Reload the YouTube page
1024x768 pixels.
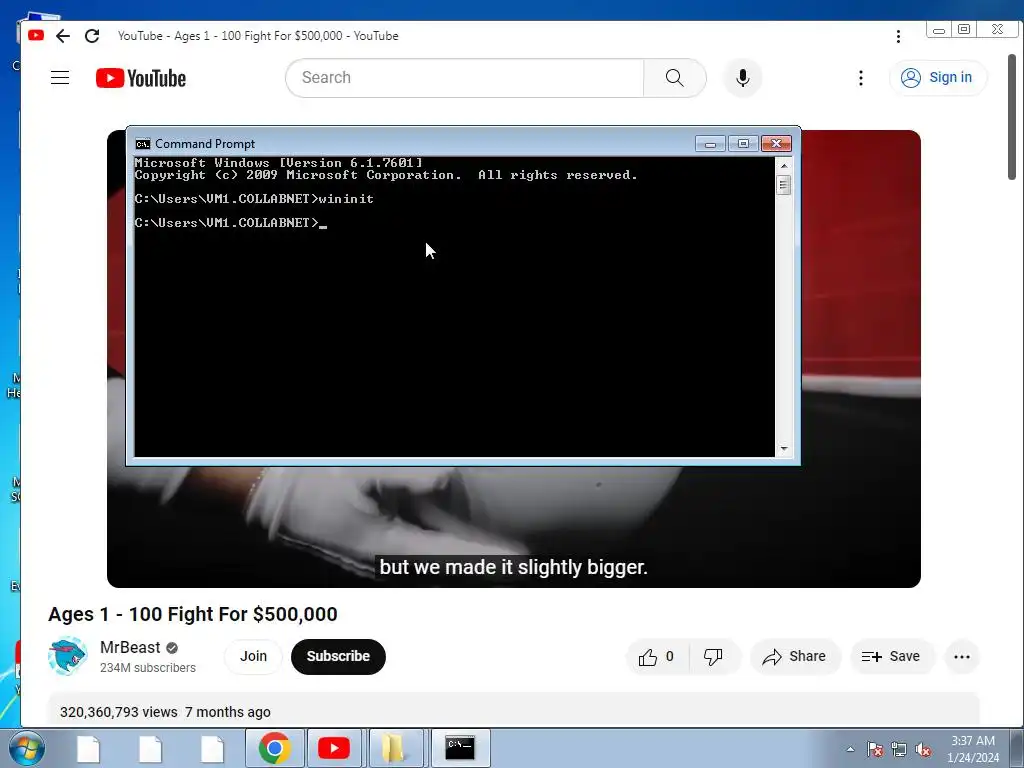click(92, 36)
